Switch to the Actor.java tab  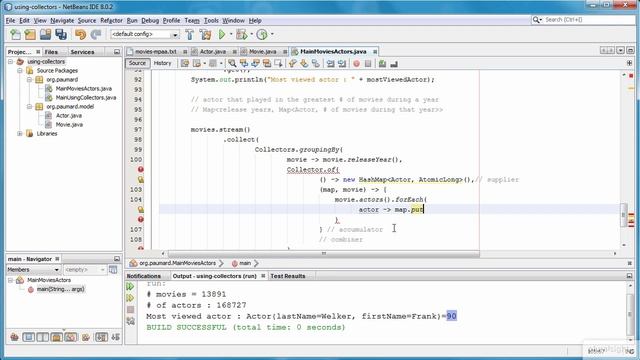(x=213, y=52)
